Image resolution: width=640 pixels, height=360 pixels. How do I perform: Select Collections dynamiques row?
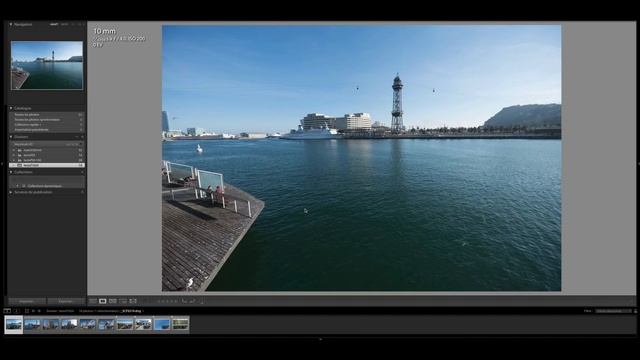pos(47,186)
